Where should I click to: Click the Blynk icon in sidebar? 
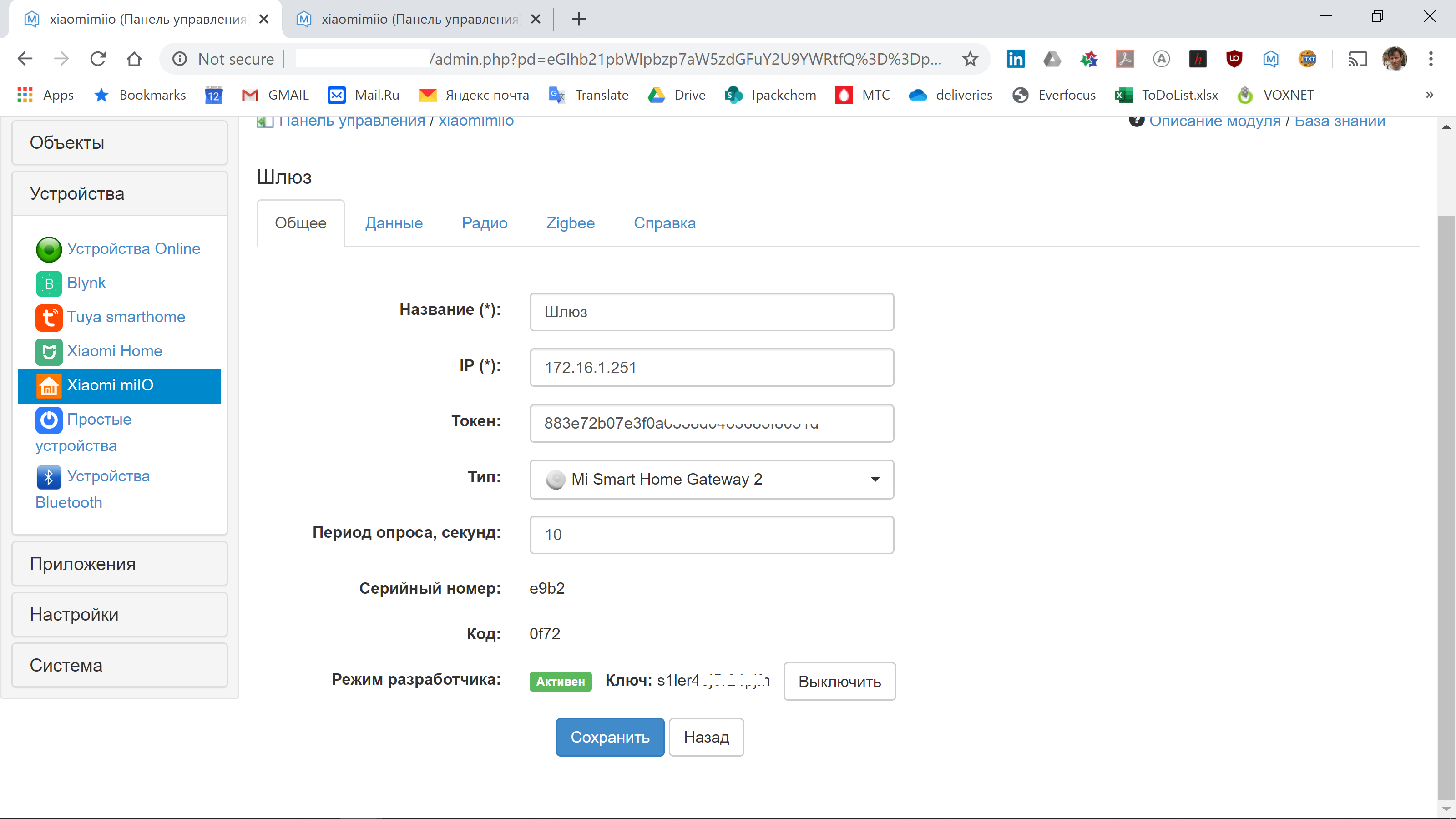click(49, 283)
